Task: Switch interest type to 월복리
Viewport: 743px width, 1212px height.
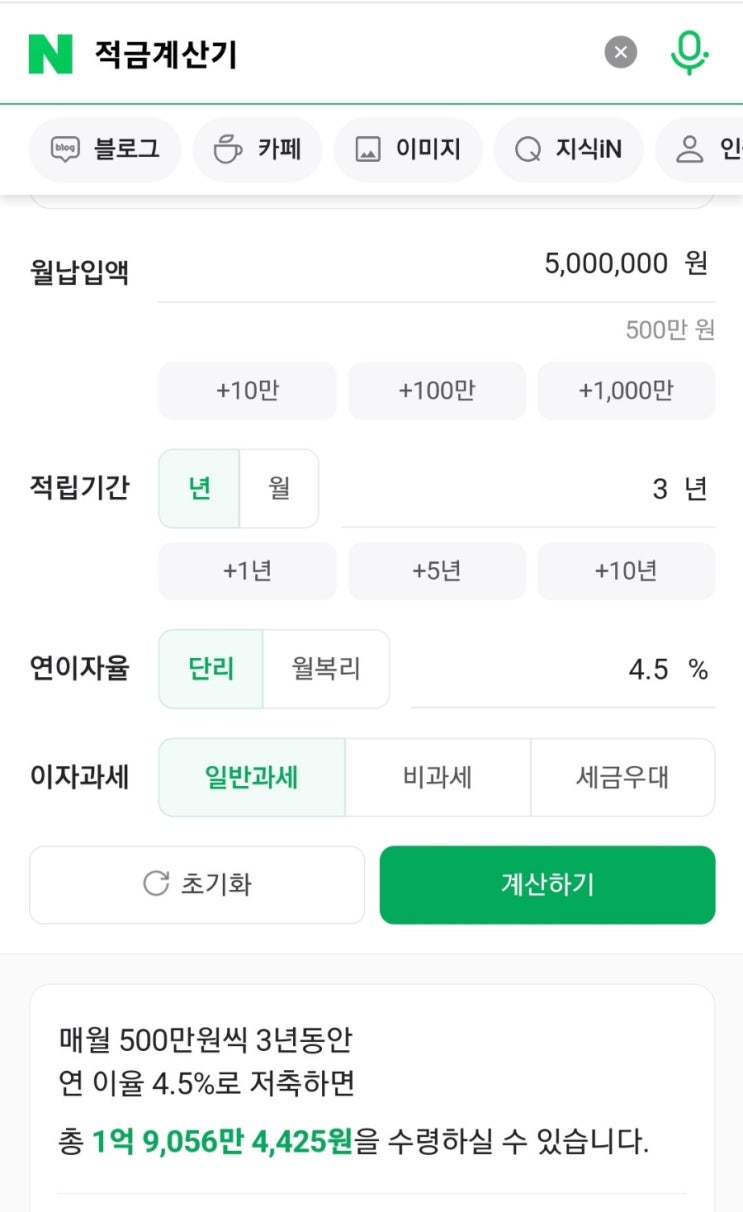Action: click(x=326, y=669)
